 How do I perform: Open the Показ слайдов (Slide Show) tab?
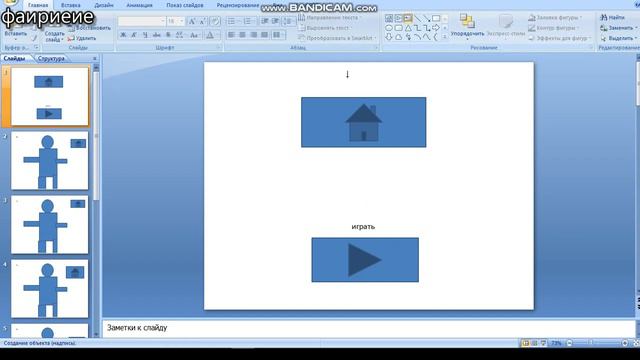tap(185, 5)
